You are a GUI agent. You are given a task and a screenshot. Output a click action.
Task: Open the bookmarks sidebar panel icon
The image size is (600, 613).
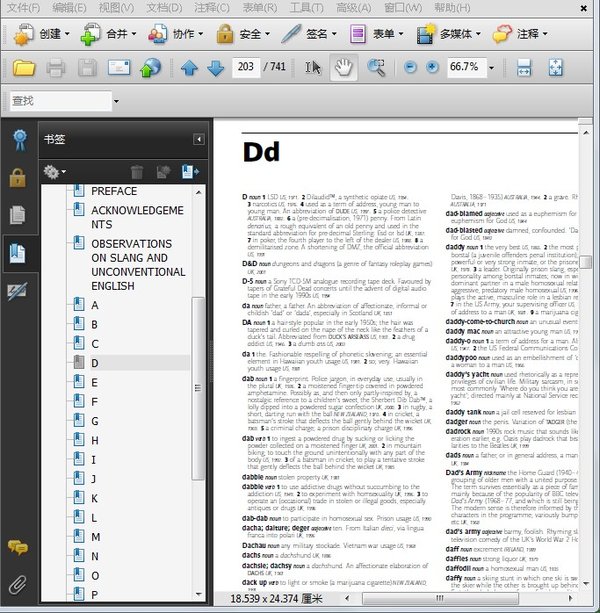click(18, 253)
